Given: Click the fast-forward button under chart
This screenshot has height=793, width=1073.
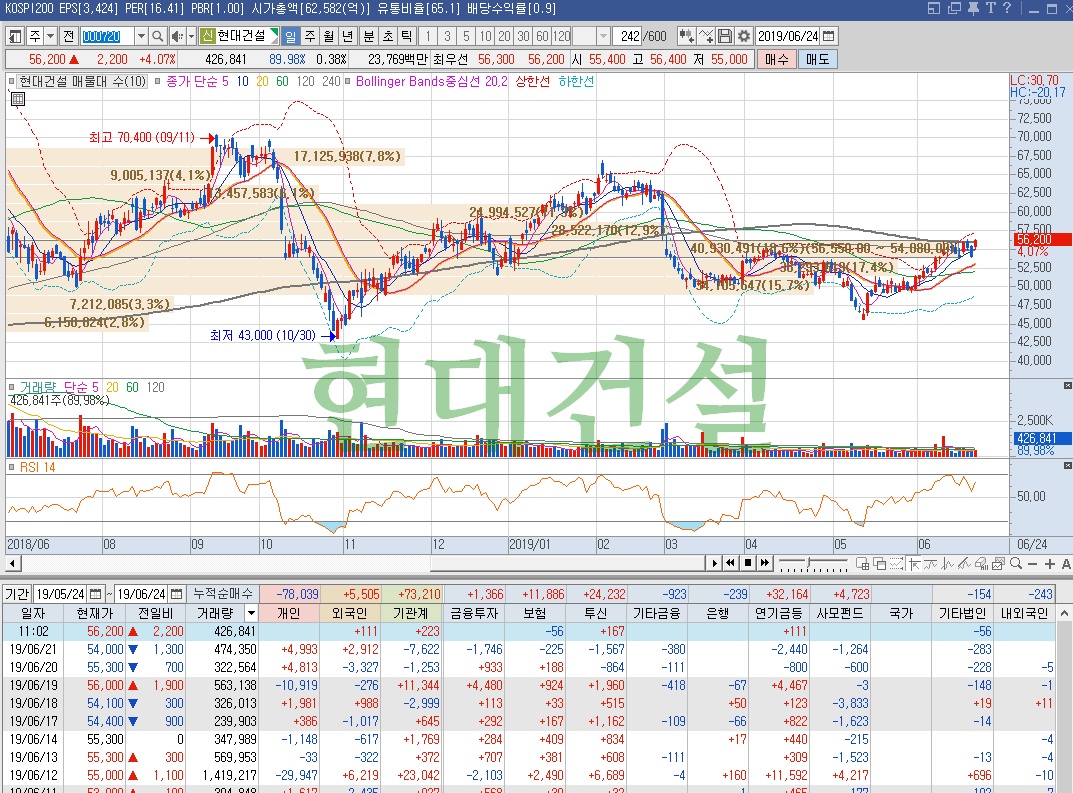Looking at the screenshot, I should 765,563.
